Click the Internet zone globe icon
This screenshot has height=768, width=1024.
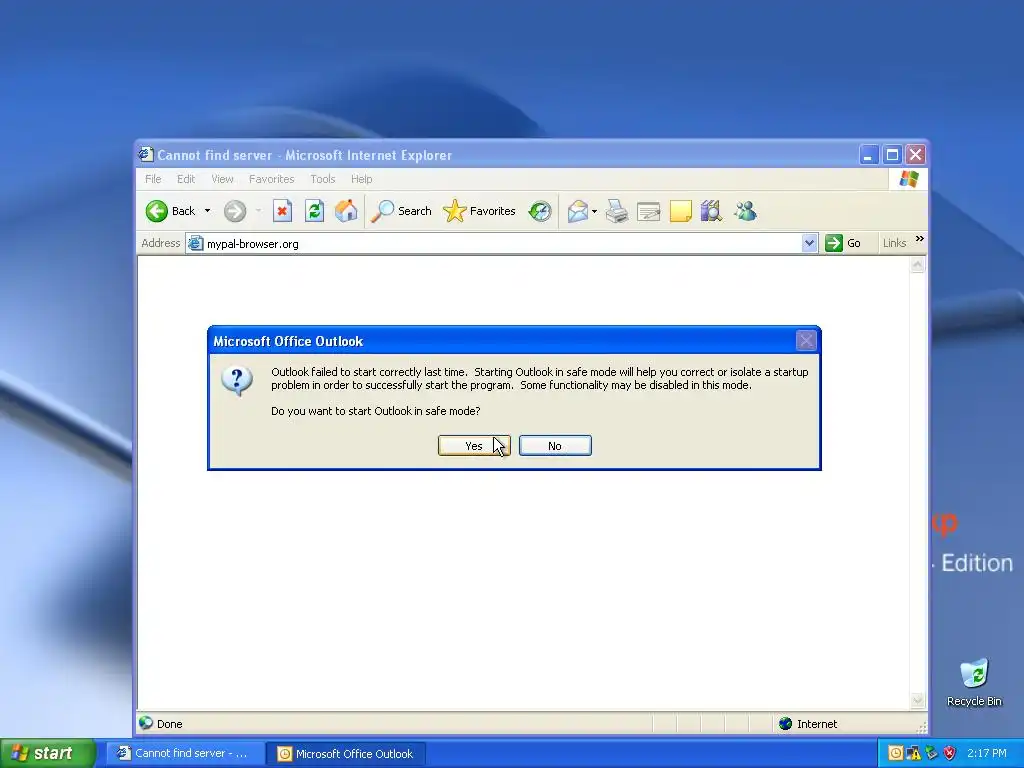(786, 724)
